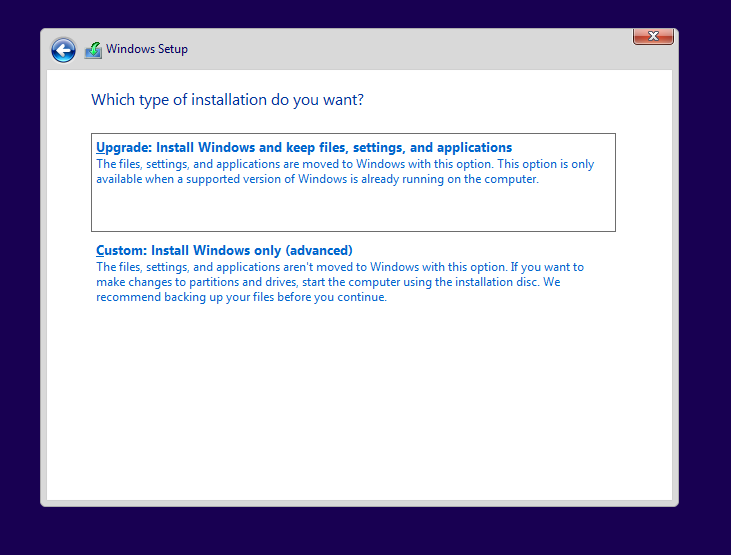731x555 pixels.
Task: Click the word "(advanced)" in Custom title
Action: tap(319, 250)
